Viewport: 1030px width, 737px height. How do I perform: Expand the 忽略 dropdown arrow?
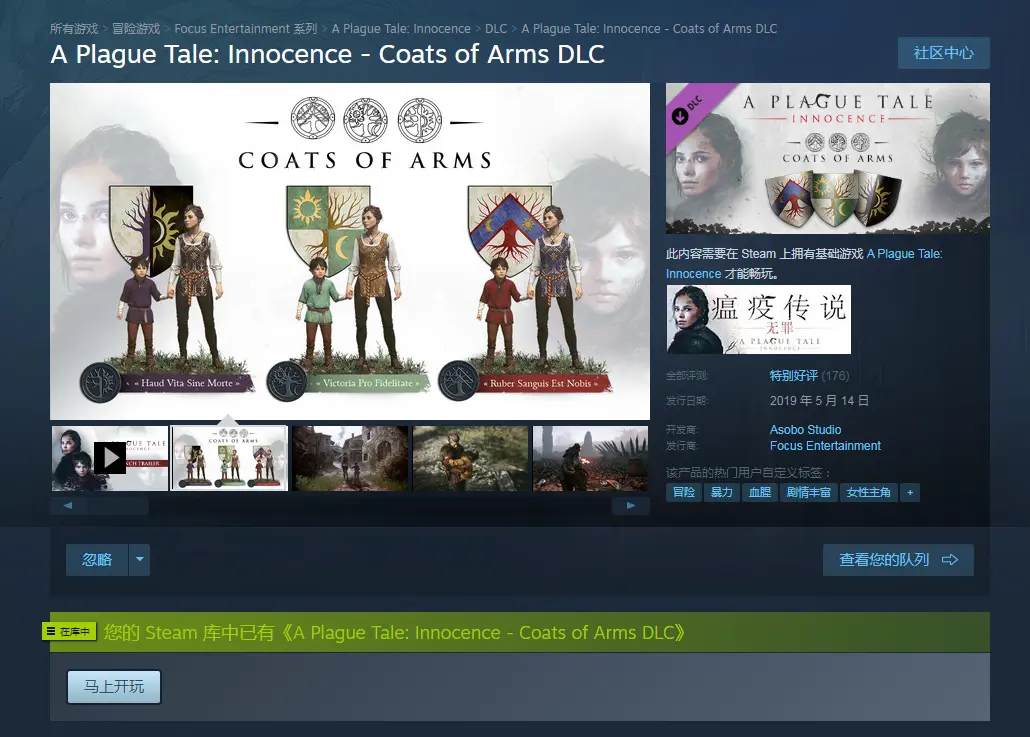[139, 560]
